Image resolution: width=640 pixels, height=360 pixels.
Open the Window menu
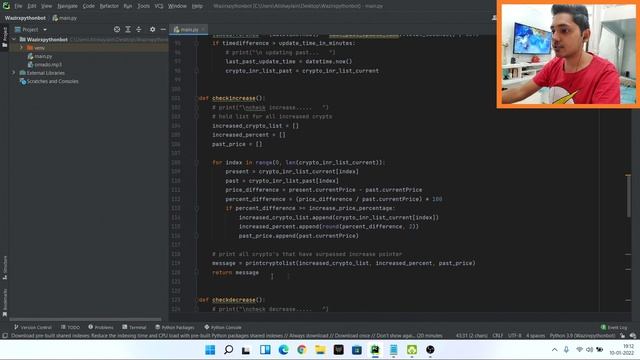177,6
